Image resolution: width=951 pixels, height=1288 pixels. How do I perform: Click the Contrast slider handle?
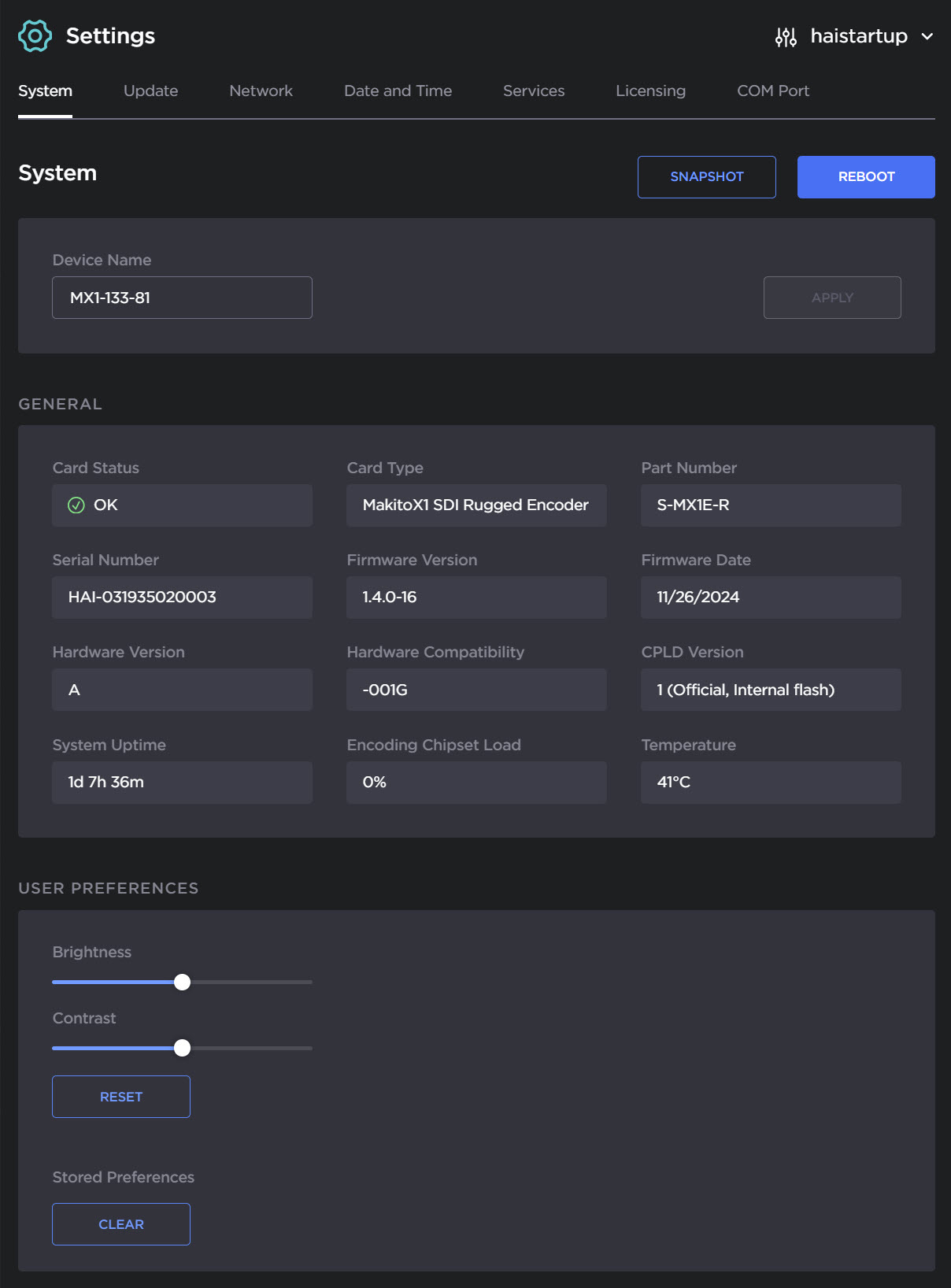(182, 1048)
